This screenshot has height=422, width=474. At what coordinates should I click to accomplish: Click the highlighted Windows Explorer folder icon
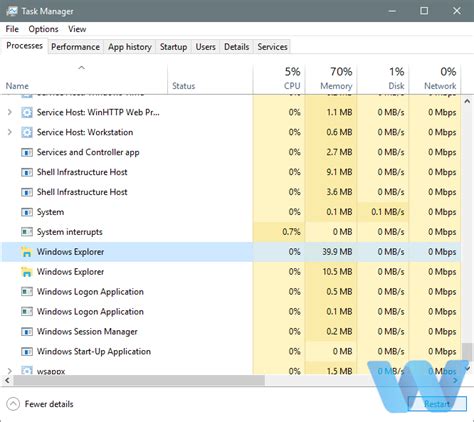coord(26,252)
